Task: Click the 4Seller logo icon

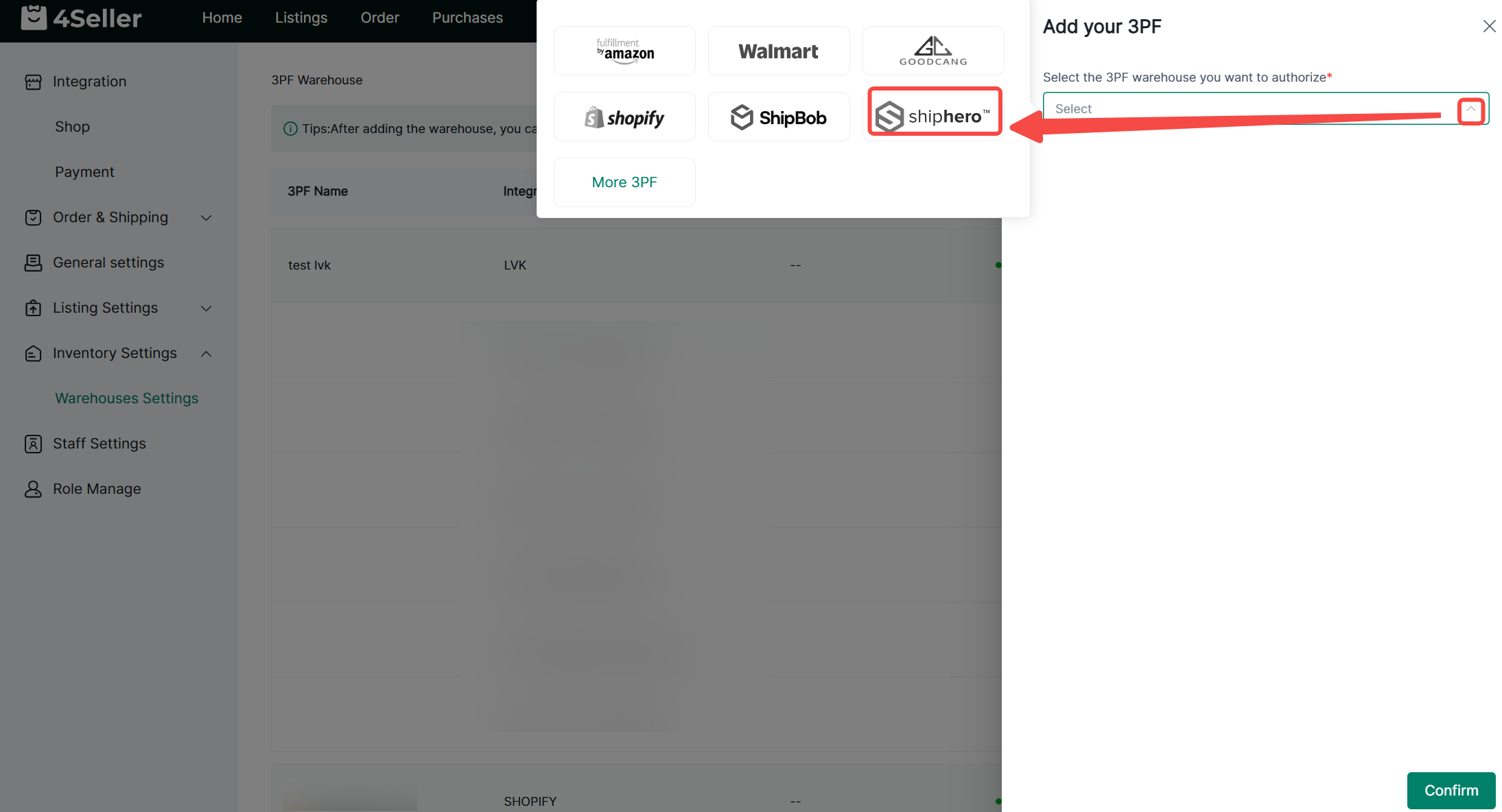Action: point(34,18)
